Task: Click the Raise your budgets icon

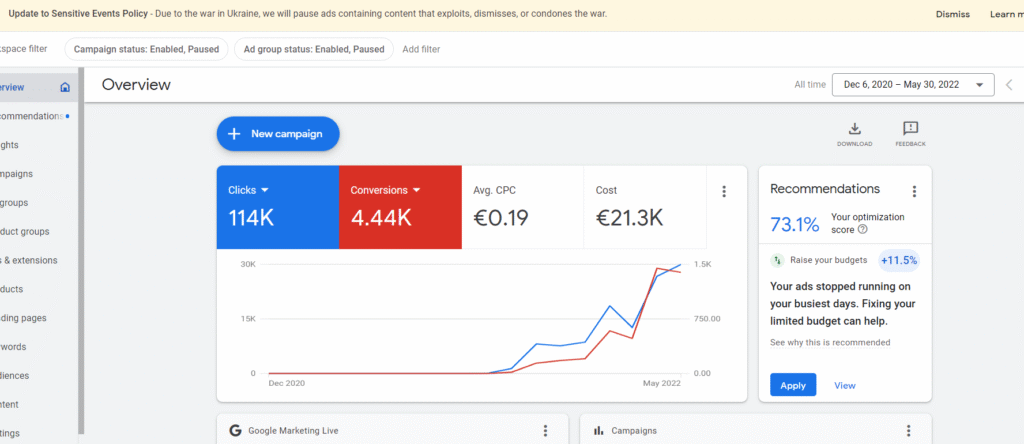Action: pos(776,260)
